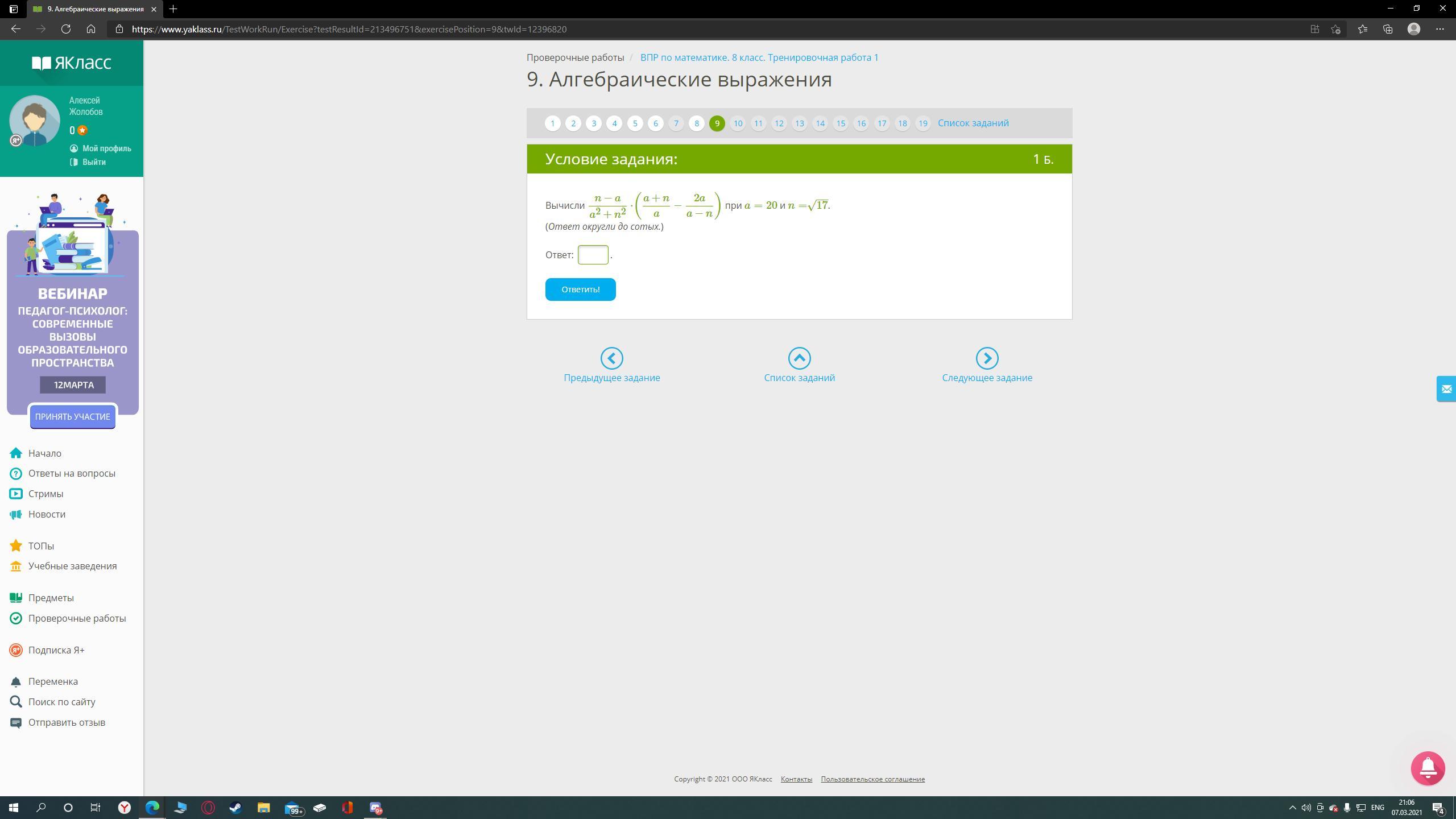Click the envelope feedback side tab
Viewport: 1456px width, 819px height.
pos(1446,389)
